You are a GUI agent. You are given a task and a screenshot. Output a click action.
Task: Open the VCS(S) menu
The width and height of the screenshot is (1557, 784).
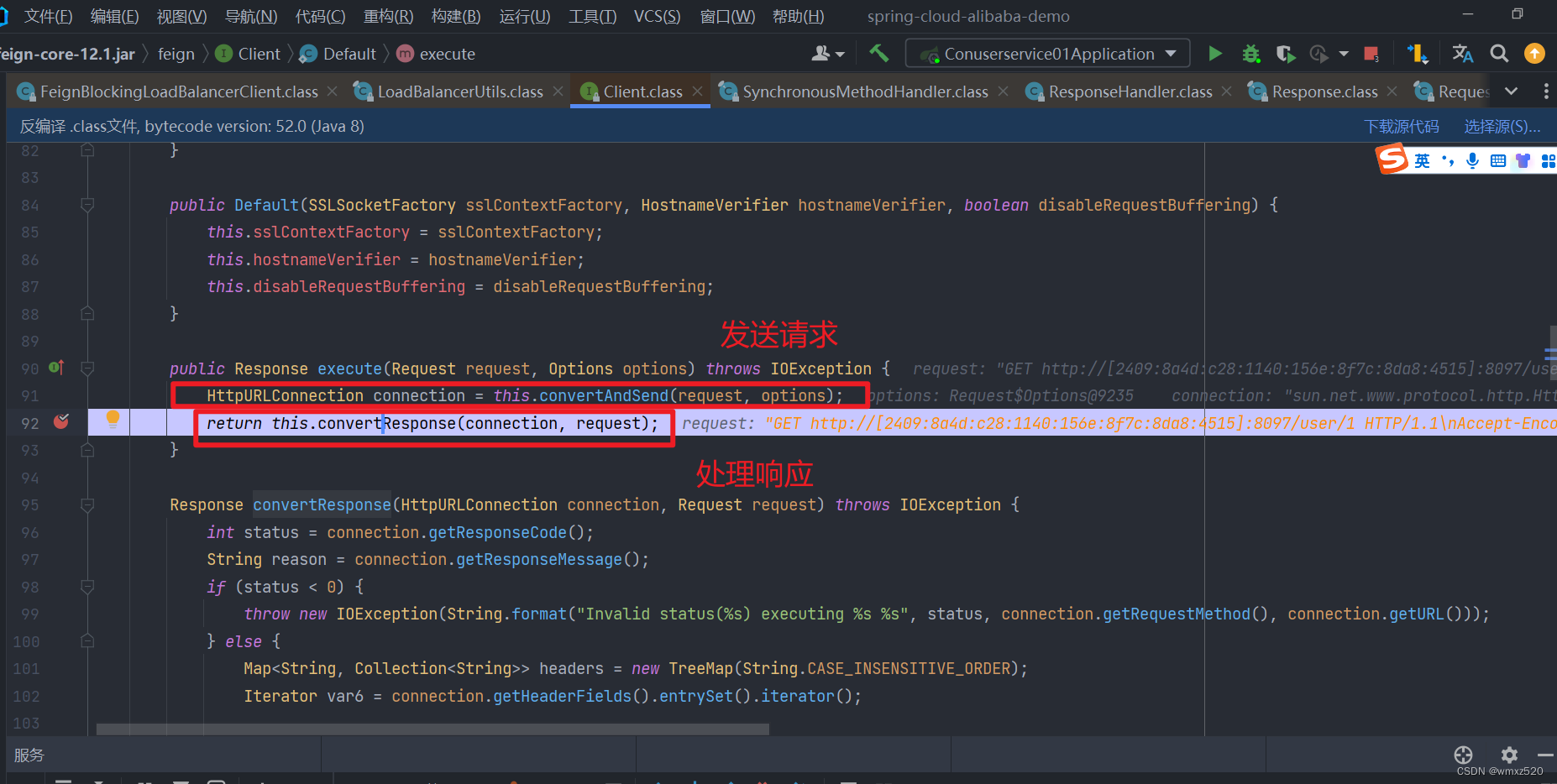(x=657, y=16)
